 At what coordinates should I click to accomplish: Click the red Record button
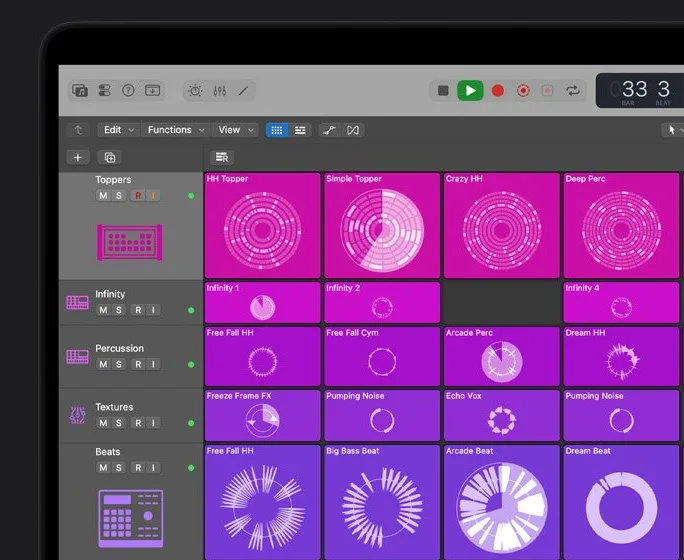click(x=498, y=91)
